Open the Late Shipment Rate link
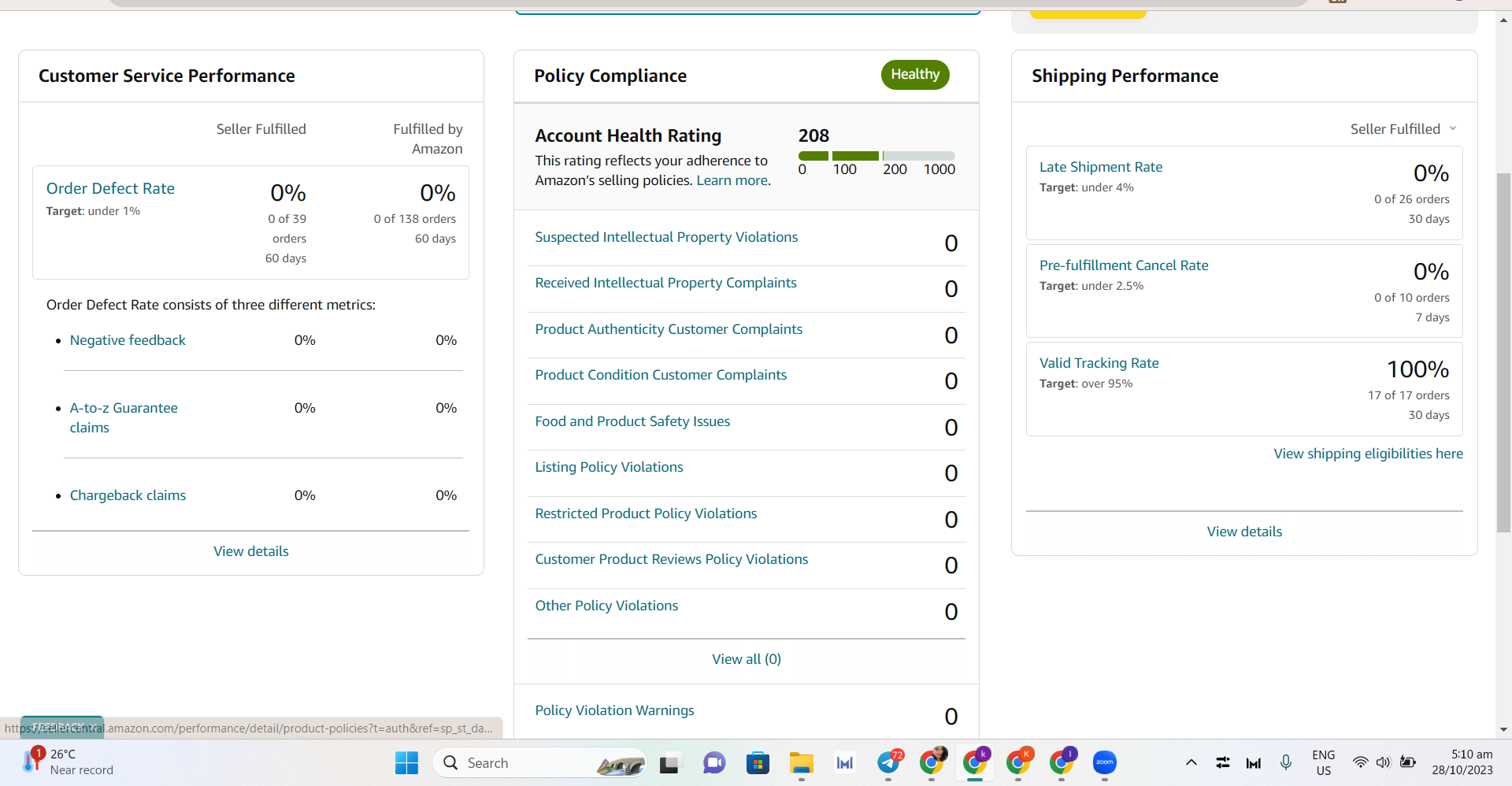The image size is (1512, 786). point(1101,167)
